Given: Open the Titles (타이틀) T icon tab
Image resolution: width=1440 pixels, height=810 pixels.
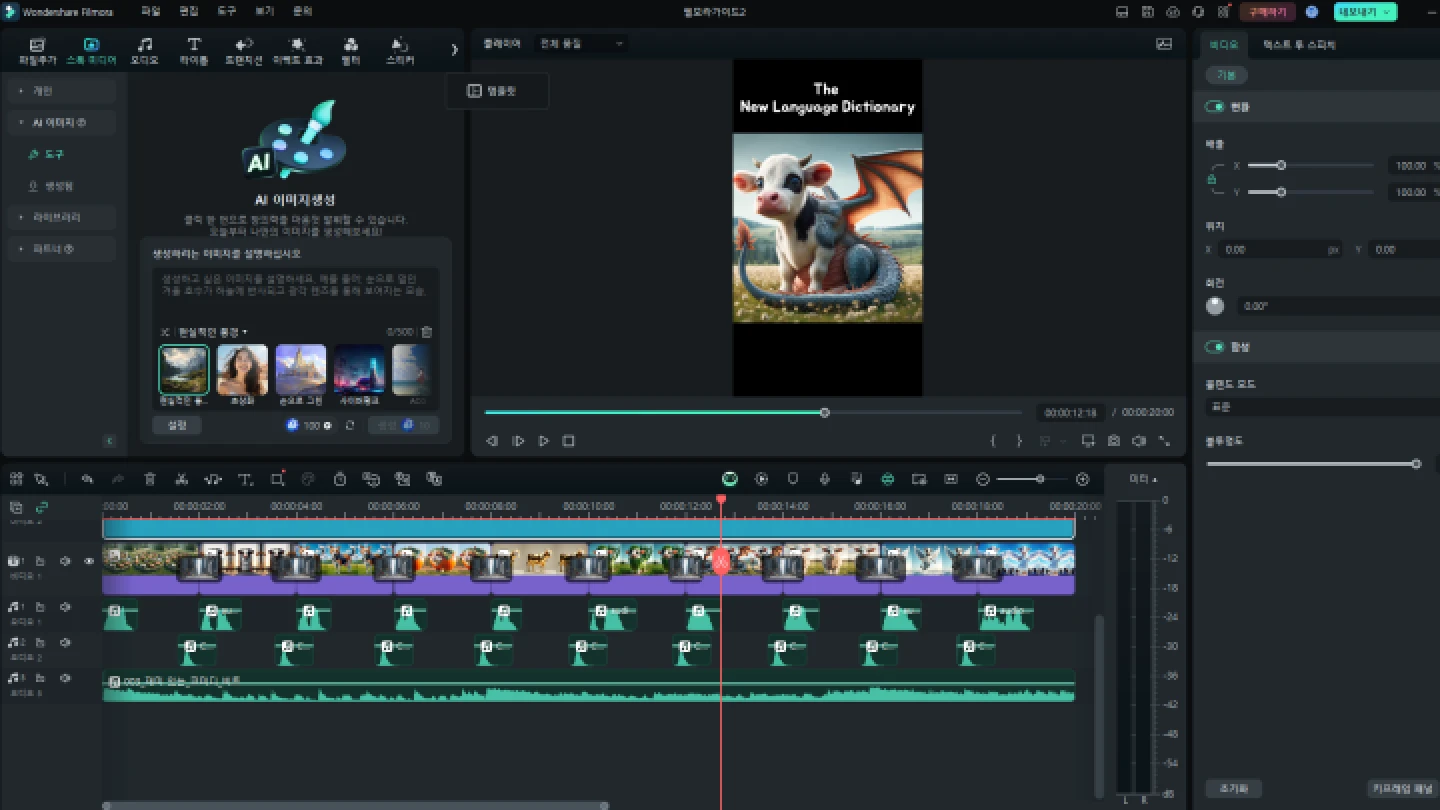Looking at the screenshot, I should tap(194, 45).
